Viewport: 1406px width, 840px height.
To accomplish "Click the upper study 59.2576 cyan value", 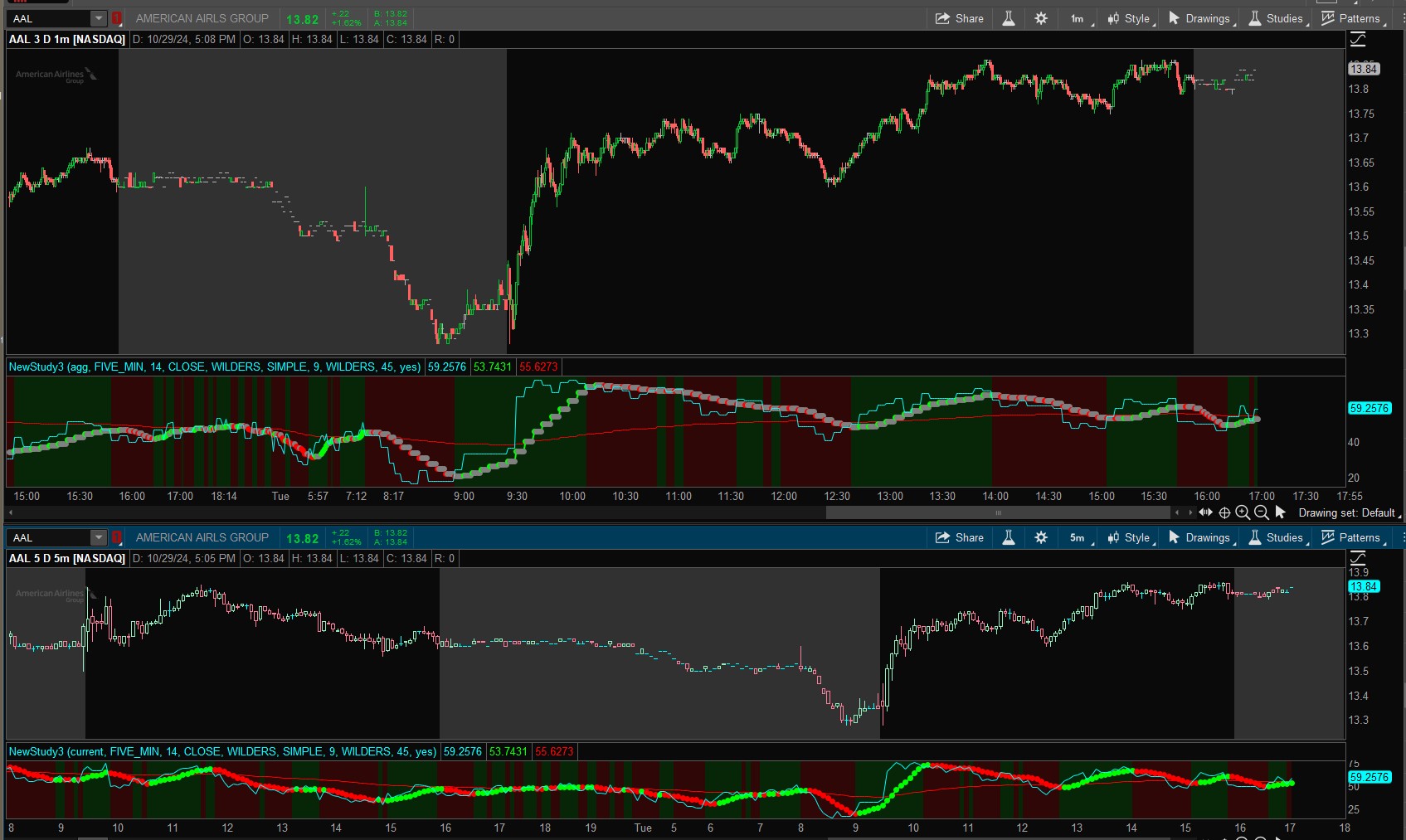I will coord(447,367).
